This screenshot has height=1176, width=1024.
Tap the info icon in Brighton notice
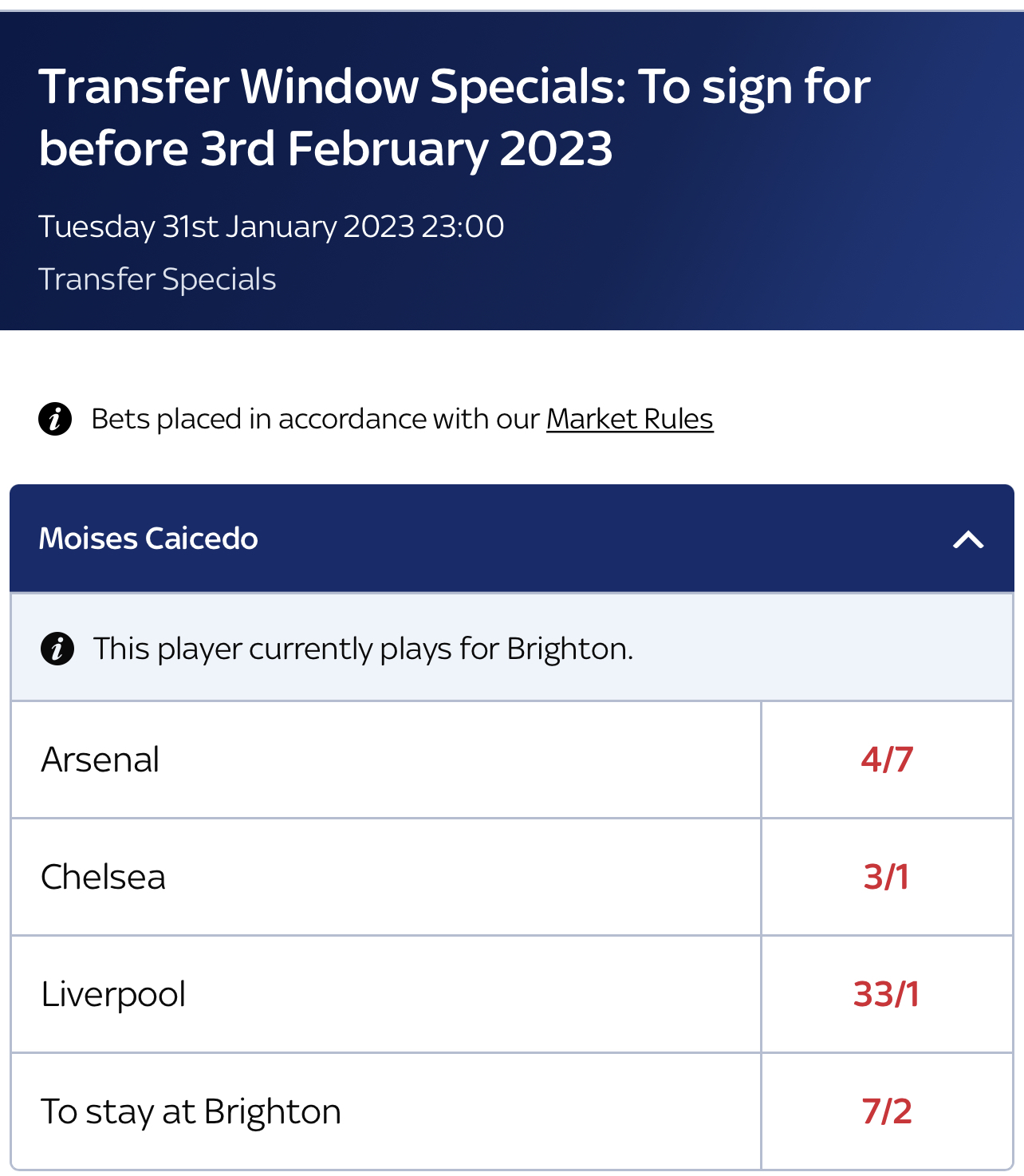coord(57,649)
